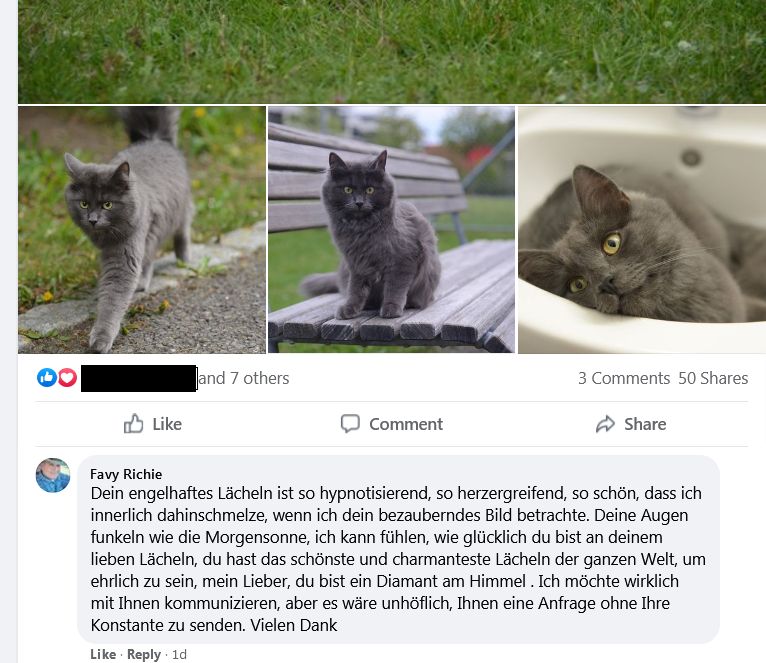766x663 pixels.
Task: Click the Share arrow icon
Action: (605, 424)
